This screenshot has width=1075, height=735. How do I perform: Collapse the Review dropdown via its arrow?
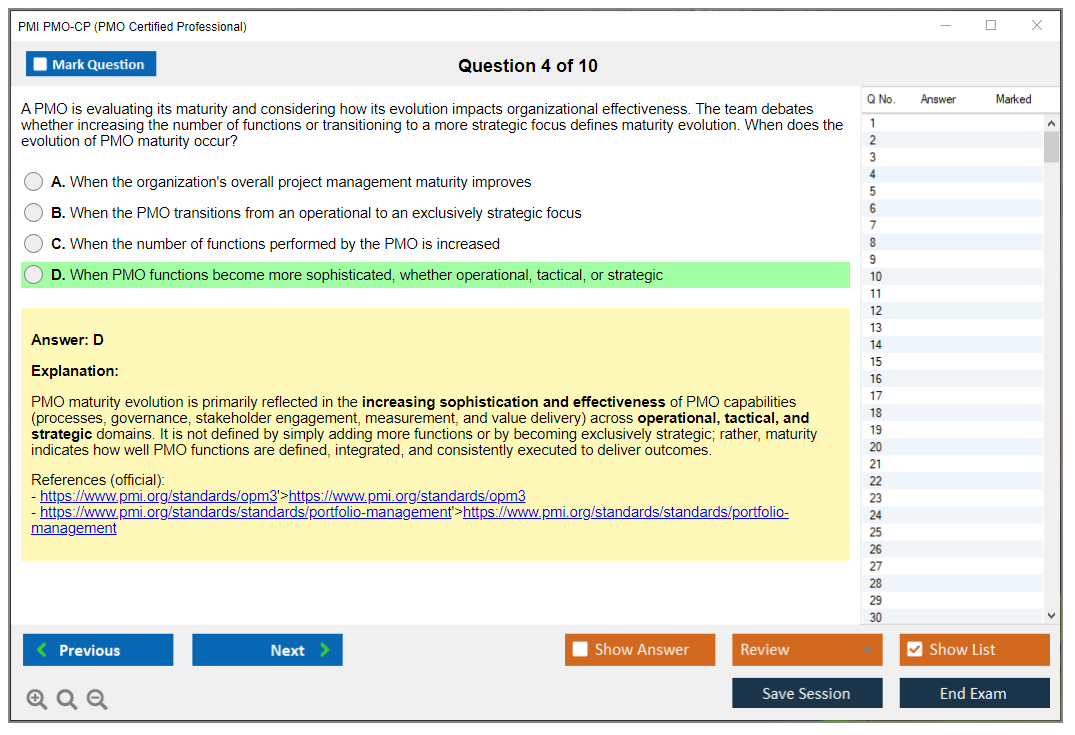click(869, 650)
